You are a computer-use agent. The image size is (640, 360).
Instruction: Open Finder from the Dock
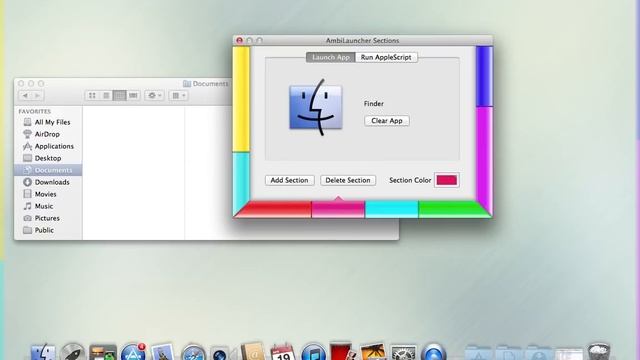click(43, 353)
